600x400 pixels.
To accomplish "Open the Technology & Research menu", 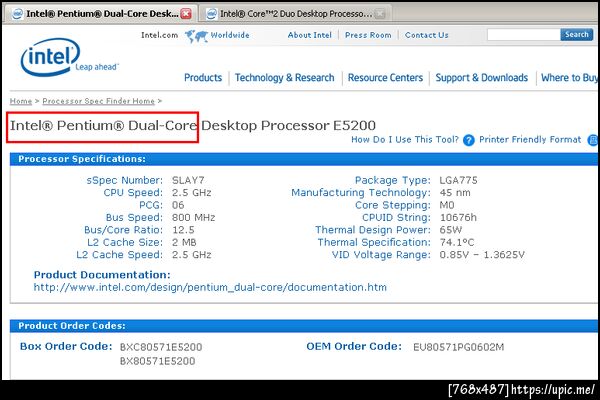I will pos(284,78).
